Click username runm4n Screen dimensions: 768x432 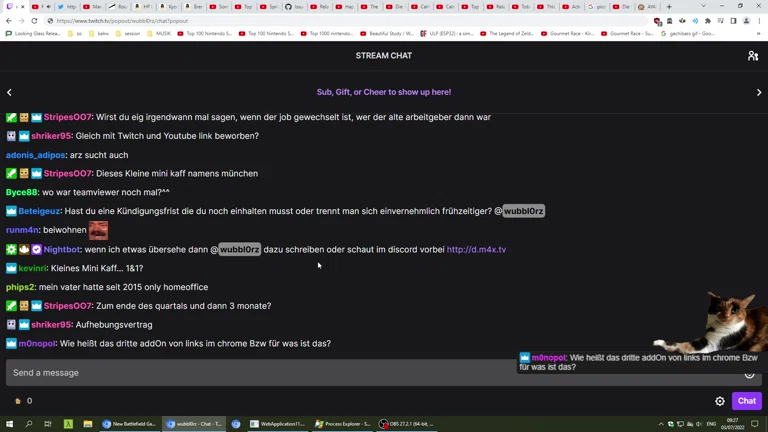point(22,230)
